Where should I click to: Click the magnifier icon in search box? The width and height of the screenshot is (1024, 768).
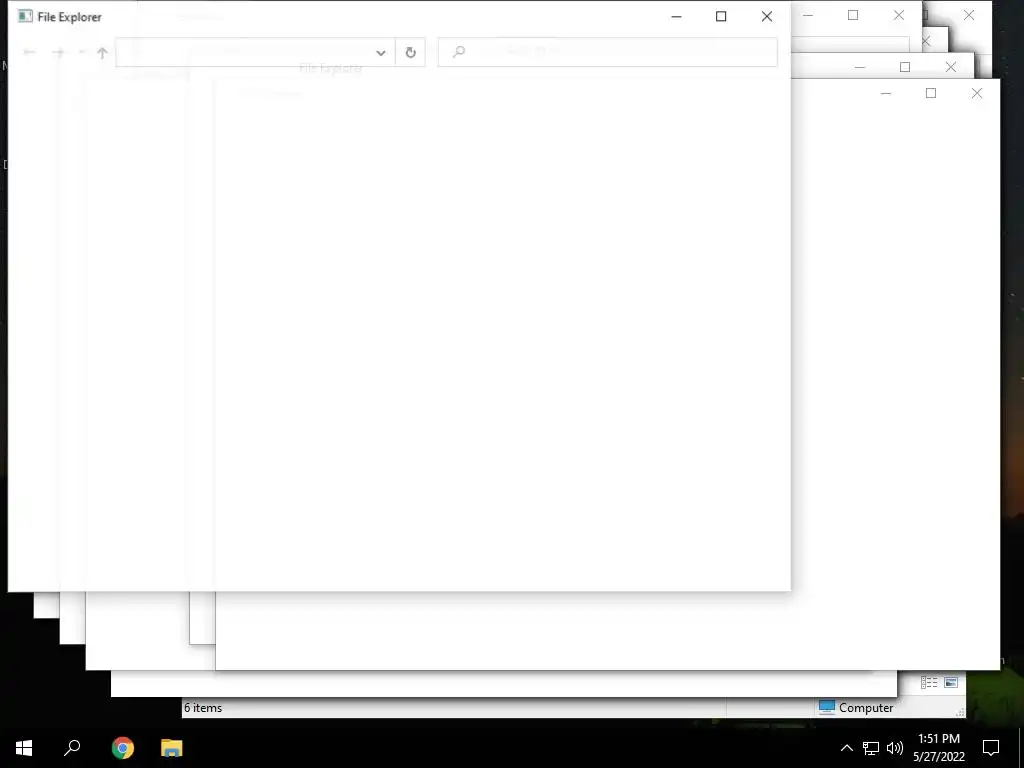[459, 52]
